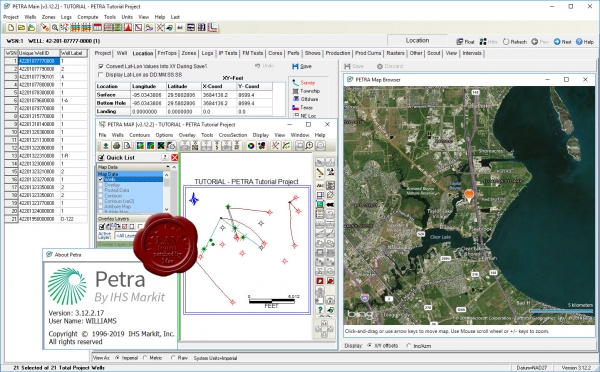Viewport: 600px width, 372px height.
Task: Click the Refresh button in top right toolbar
Action: [x=515, y=42]
